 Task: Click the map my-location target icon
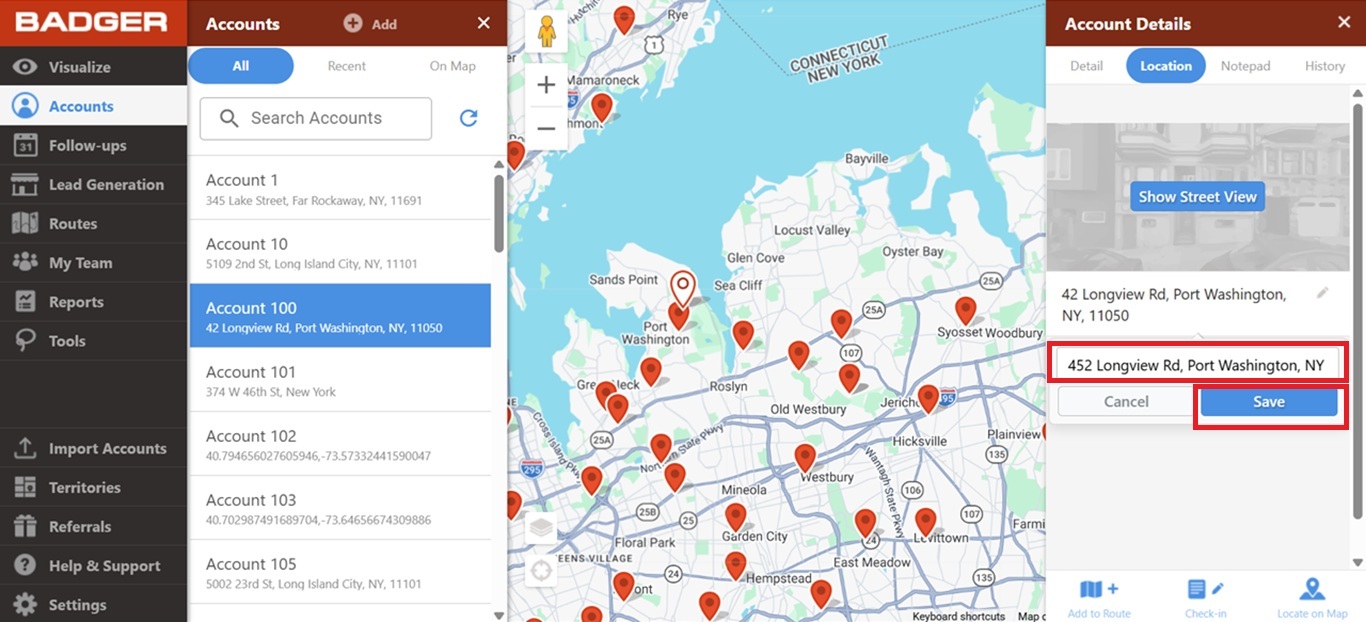541,571
